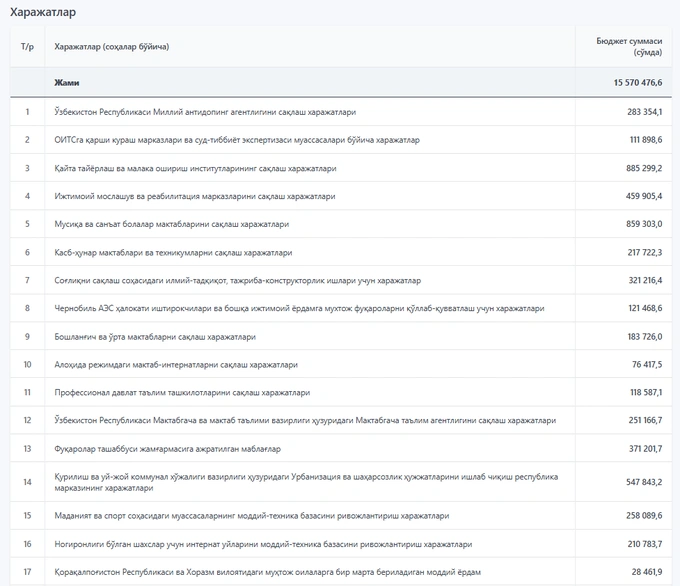Select the Ногиронлиги бўлган шахслар интернат уйлари row
The image size is (680, 586).
coord(262,544)
